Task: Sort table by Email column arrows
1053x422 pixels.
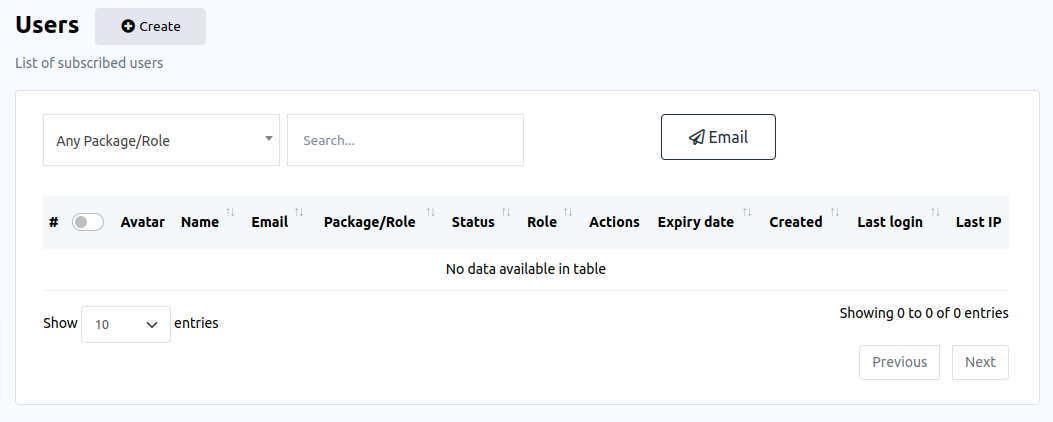Action: (x=299, y=212)
